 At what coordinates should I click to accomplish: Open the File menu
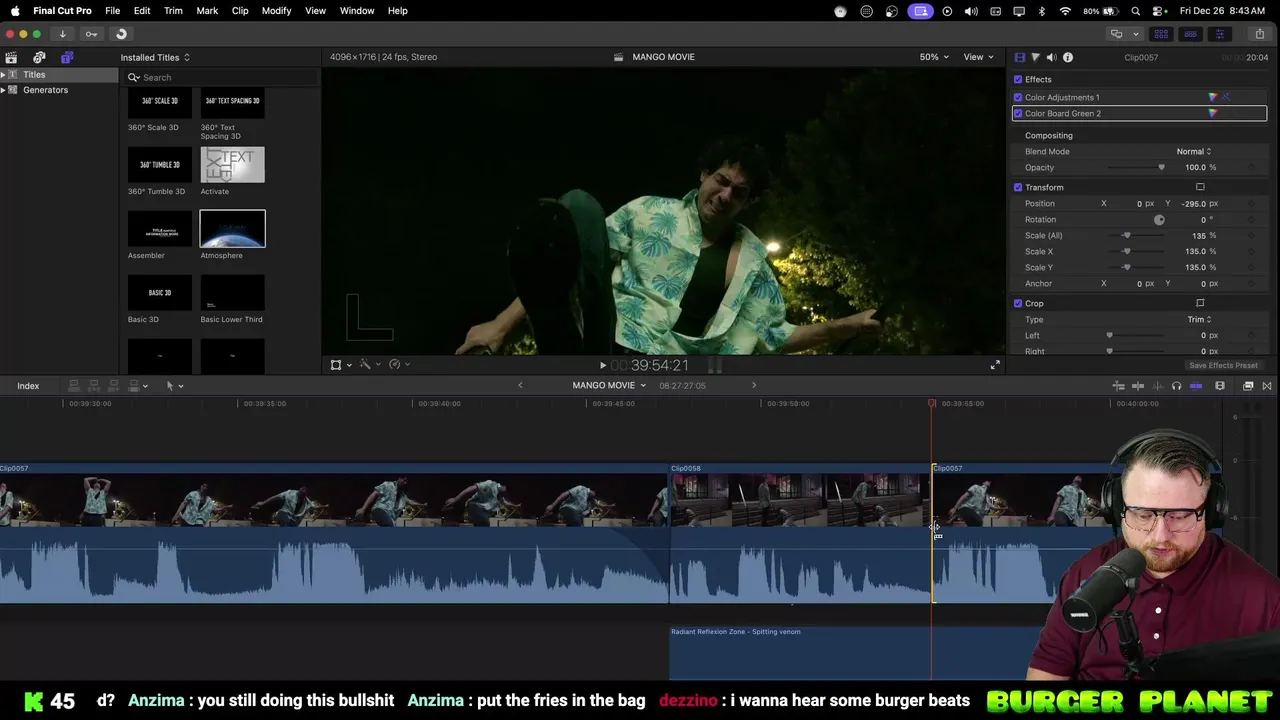[x=113, y=11]
